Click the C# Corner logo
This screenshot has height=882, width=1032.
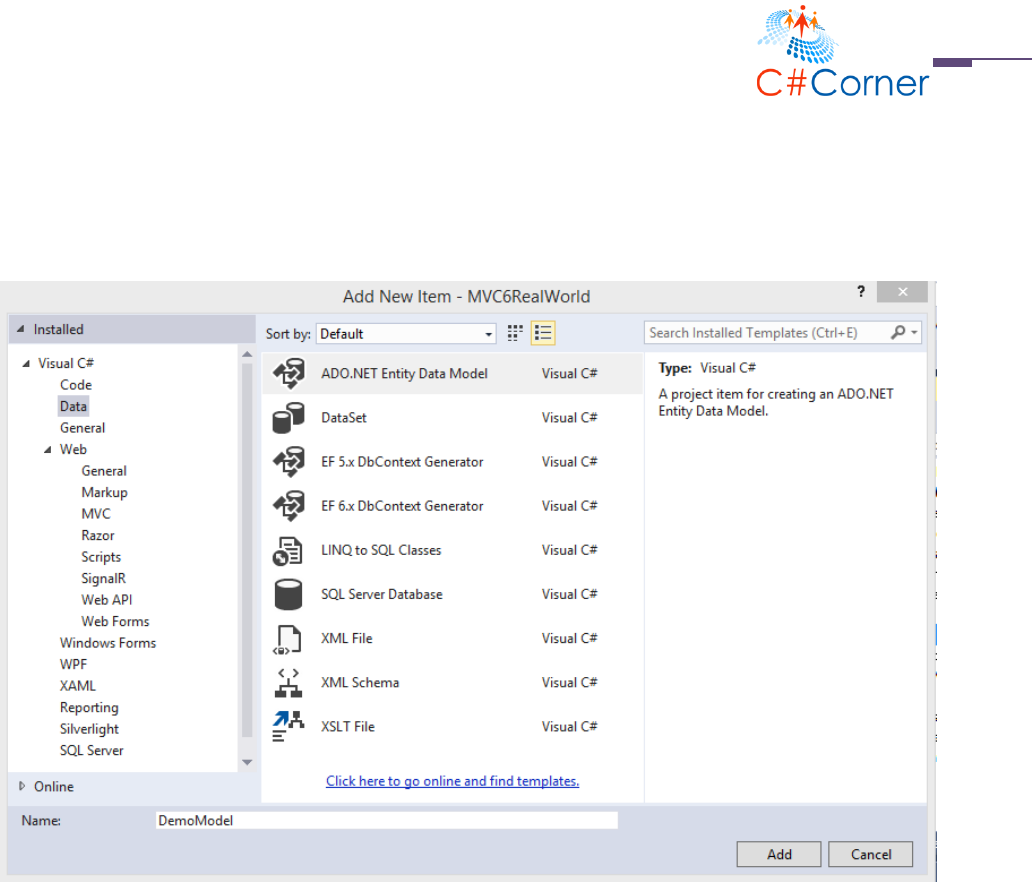coord(842,51)
